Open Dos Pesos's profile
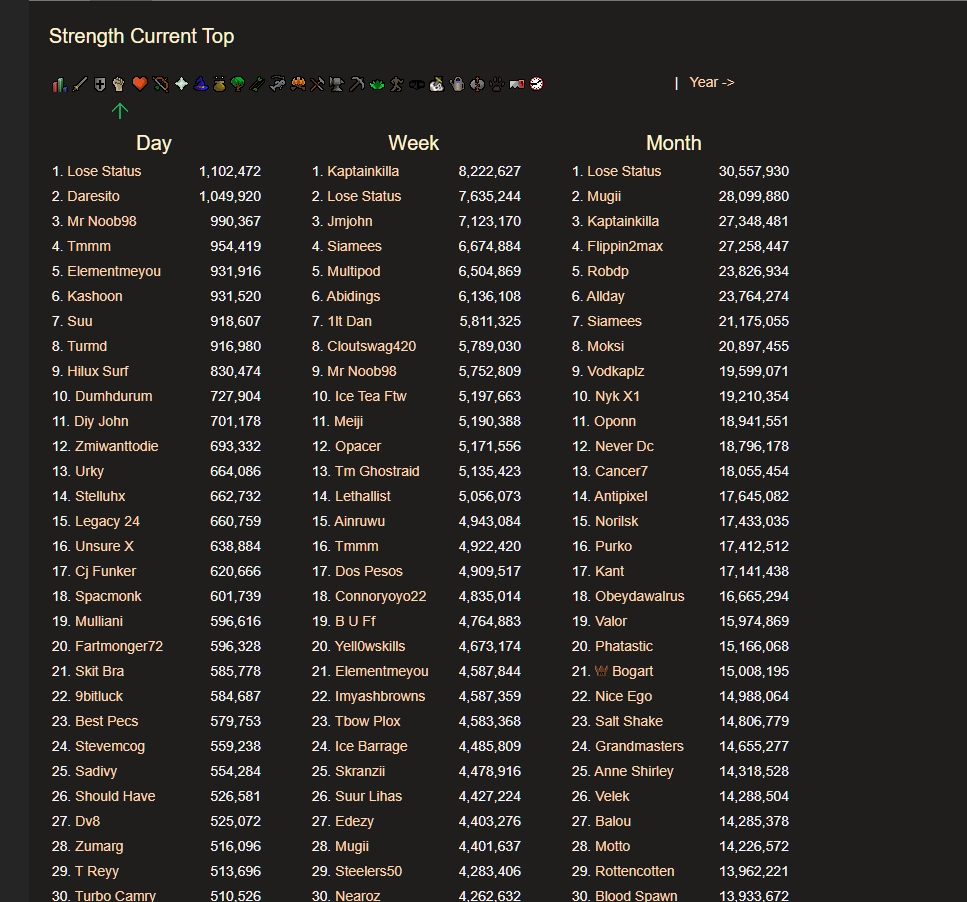This screenshot has width=967, height=902. coord(369,572)
